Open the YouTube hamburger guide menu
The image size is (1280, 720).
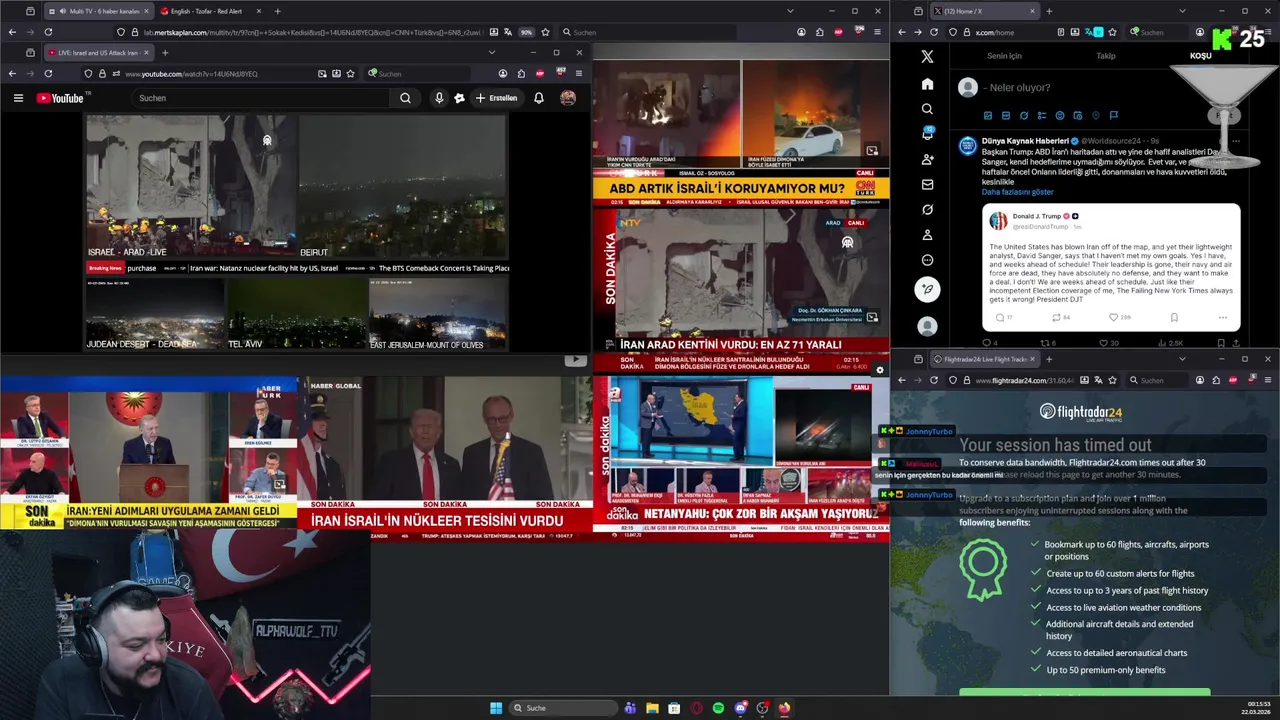[x=18, y=98]
